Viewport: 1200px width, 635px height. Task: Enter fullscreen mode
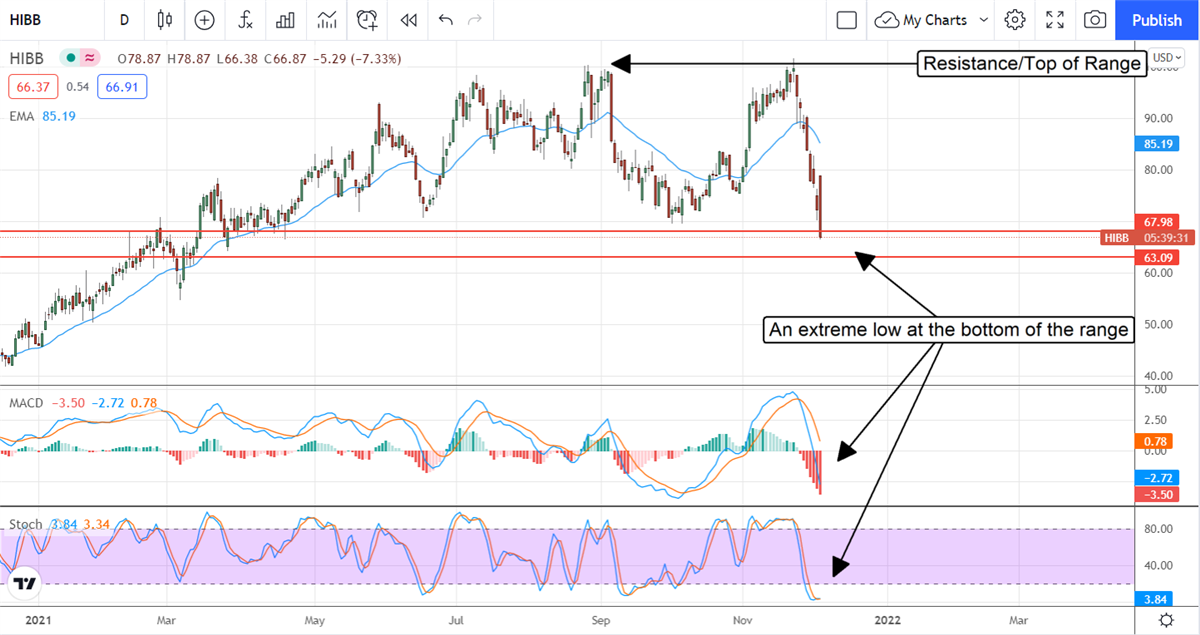tap(1055, 19)
